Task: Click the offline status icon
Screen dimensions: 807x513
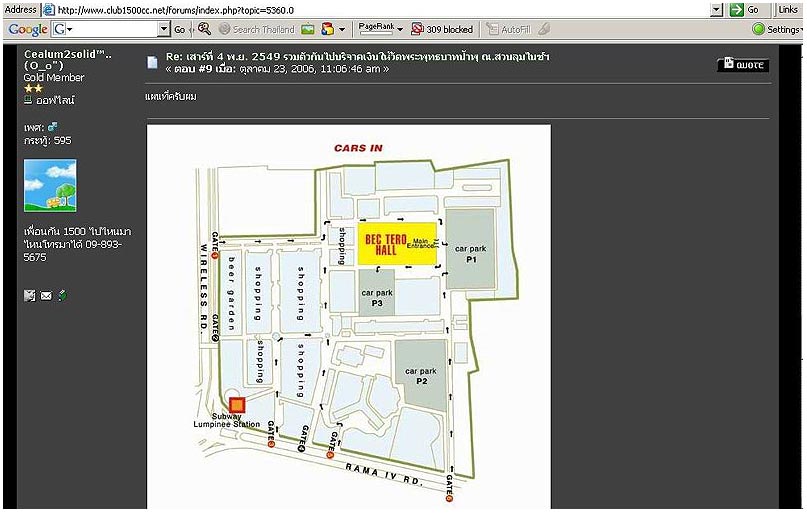Action: 28,100
